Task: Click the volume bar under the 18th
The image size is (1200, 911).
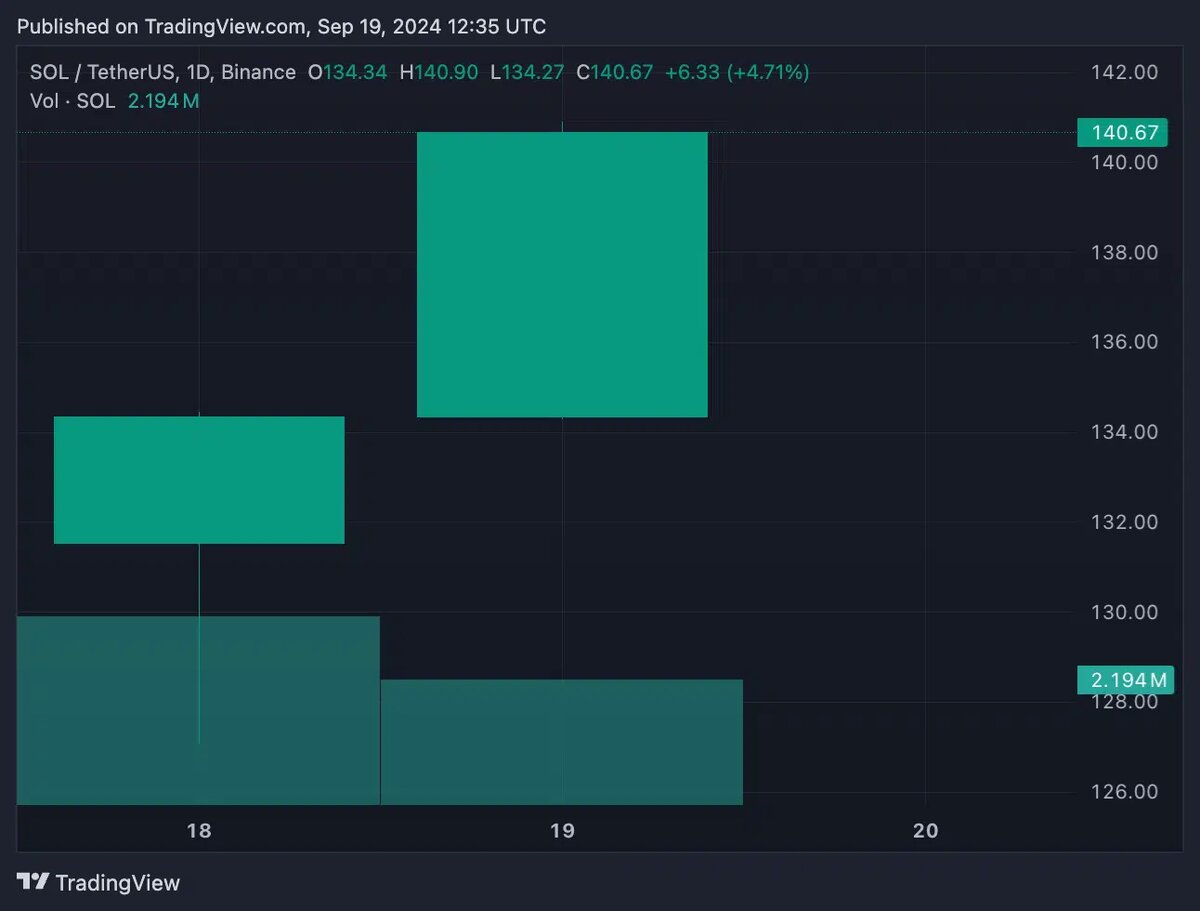Action: pyautogui.click(x=198, y=710)
